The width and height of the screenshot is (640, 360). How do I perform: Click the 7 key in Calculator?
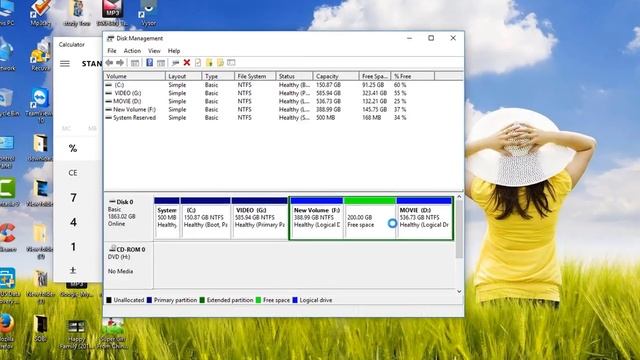[73, 198]
